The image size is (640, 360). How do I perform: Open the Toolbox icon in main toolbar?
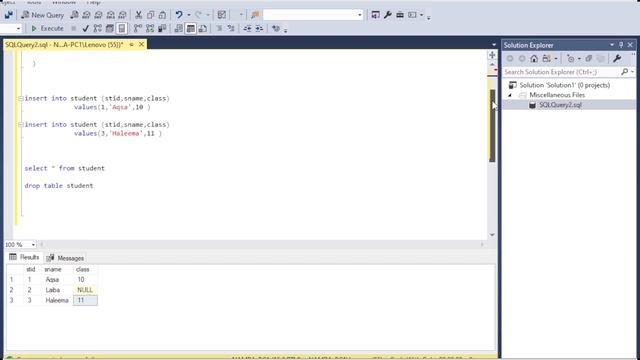(400, 15)
